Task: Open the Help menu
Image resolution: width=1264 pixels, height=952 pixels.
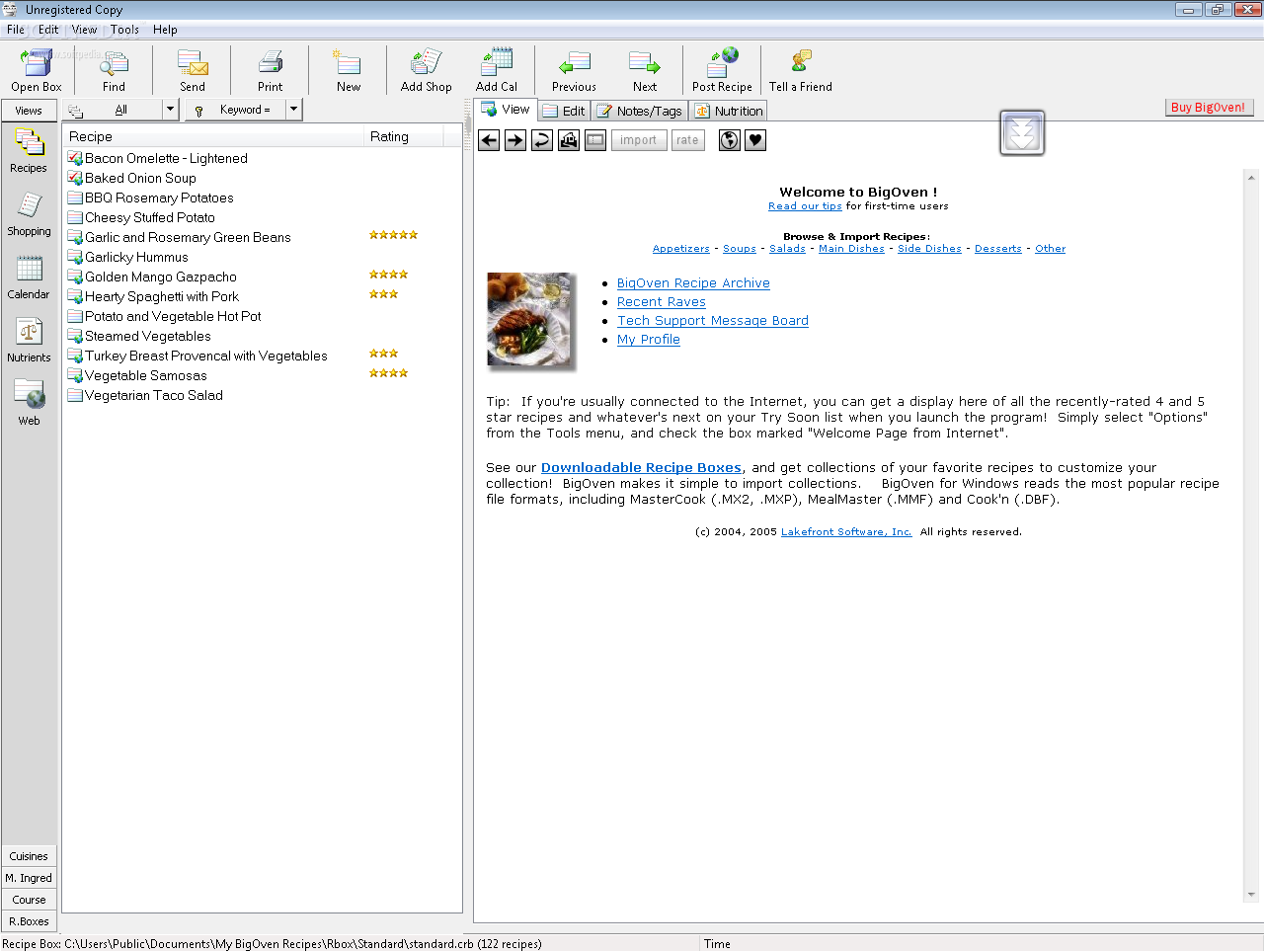Action: pos(165,30)
